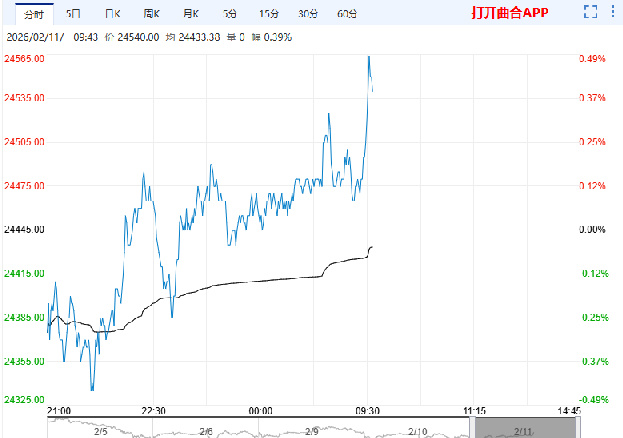Click the black average price line end

point(372,246)
